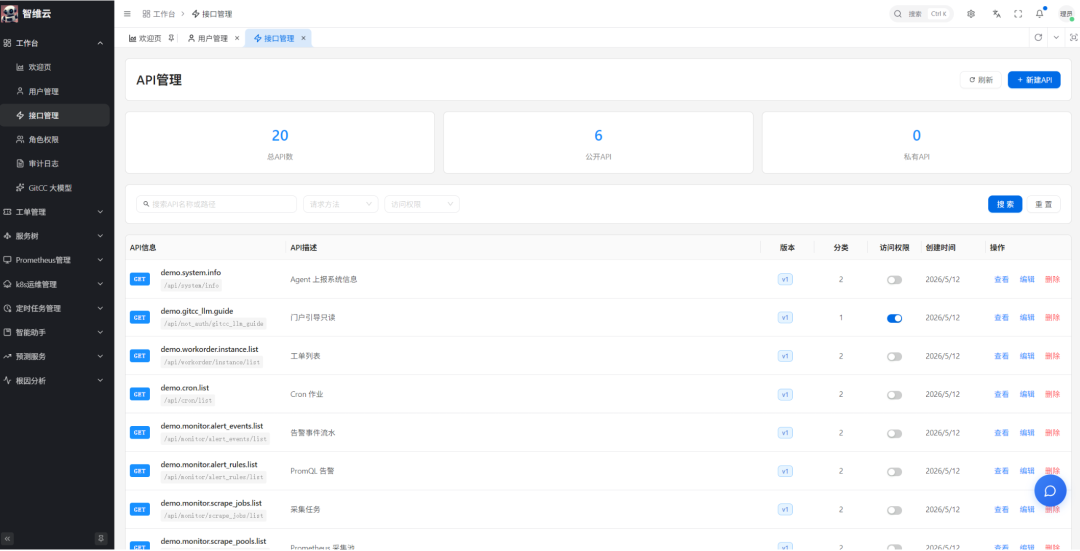Open the floating chat assistant button
The image size is (1080, 551).
[1050, 490]
